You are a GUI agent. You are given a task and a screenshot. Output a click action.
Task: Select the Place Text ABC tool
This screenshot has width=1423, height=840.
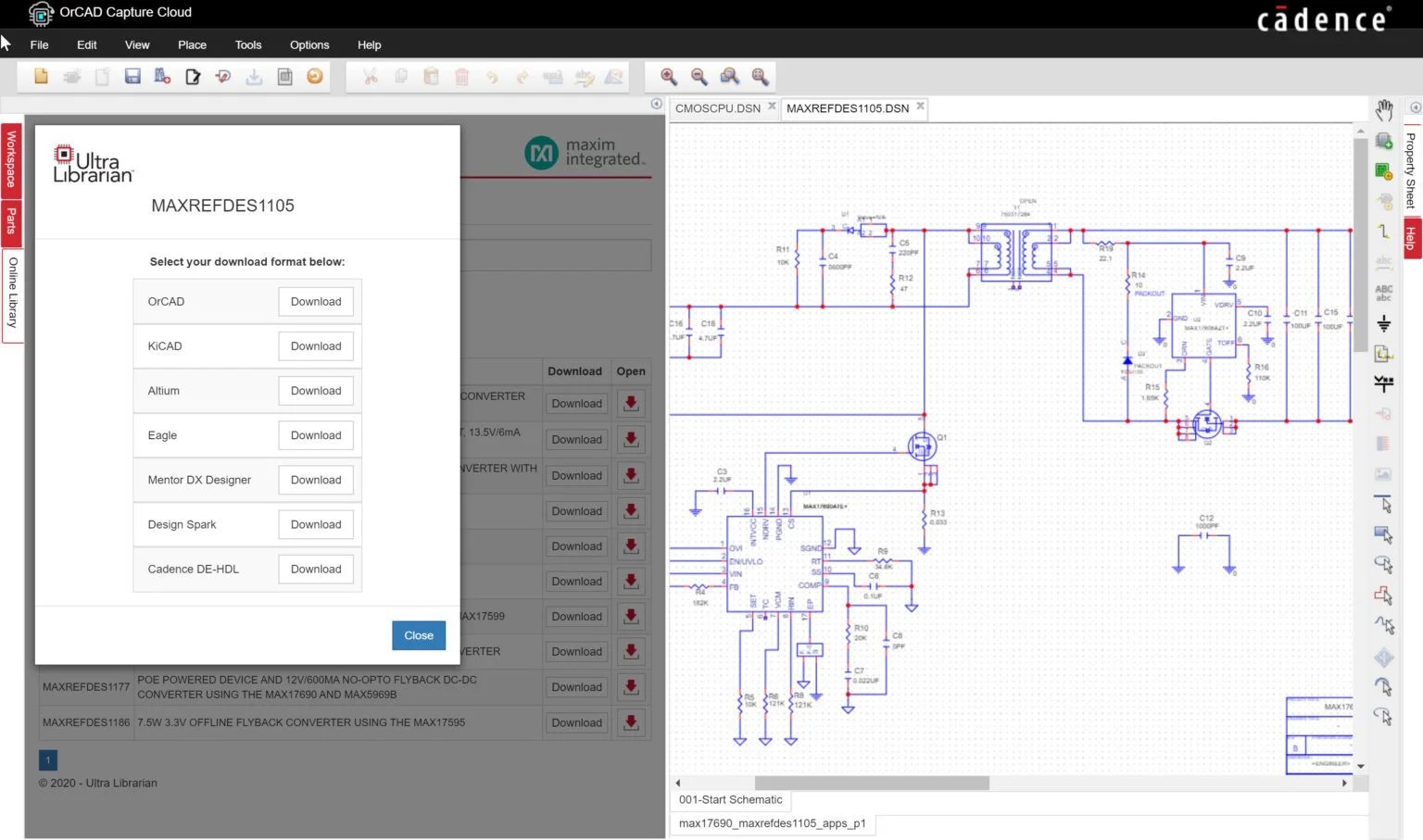pos(1384,293)
